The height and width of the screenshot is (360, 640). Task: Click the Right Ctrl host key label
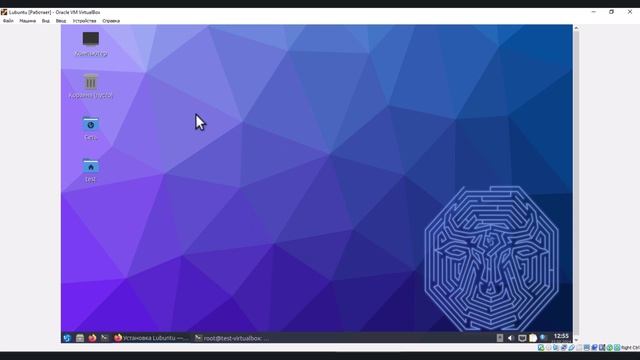(x=631, y=348)
